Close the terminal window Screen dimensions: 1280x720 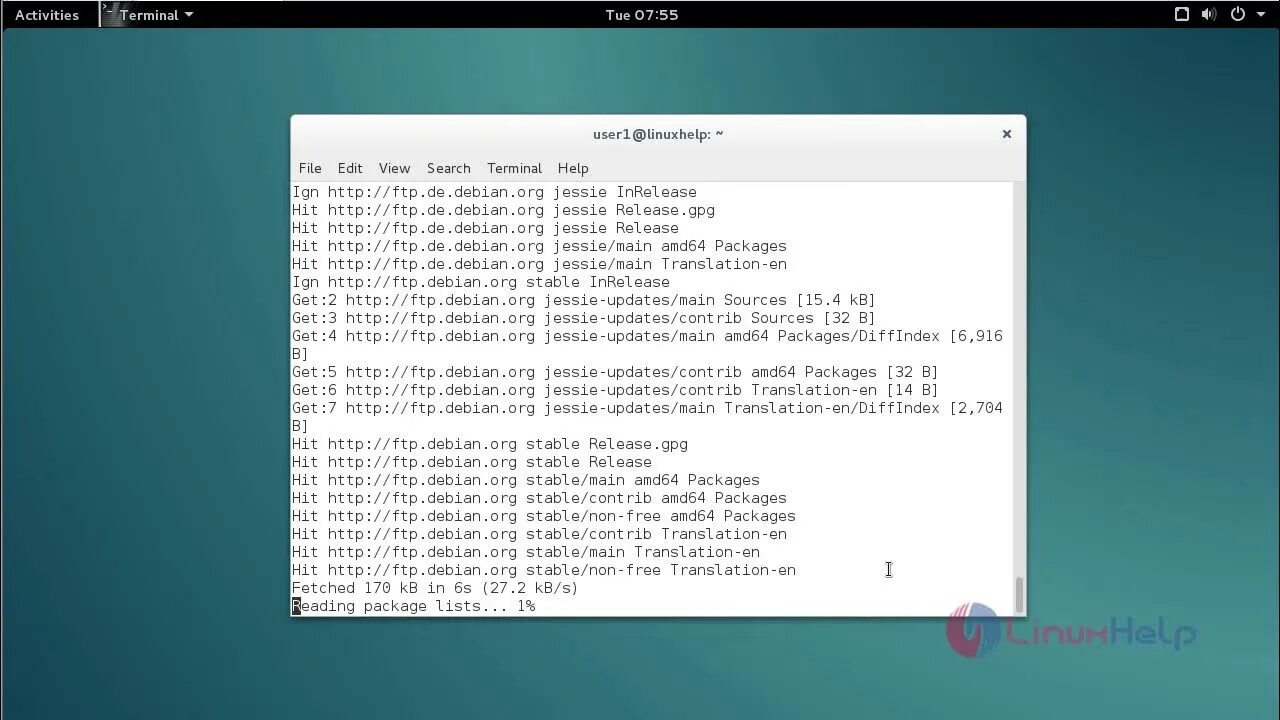(1007, 134)
